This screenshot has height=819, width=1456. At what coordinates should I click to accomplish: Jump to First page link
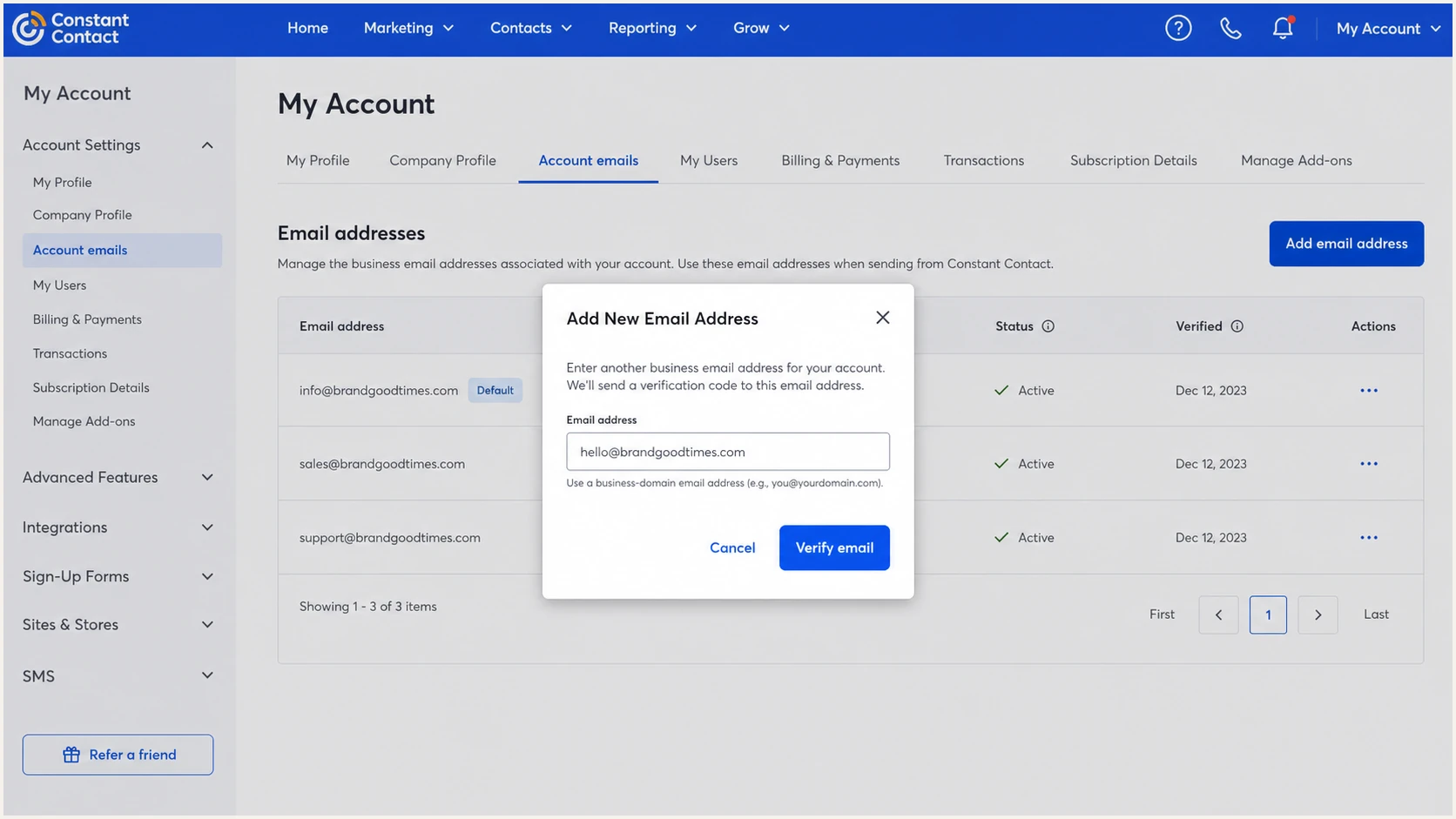click(1162, 614)
